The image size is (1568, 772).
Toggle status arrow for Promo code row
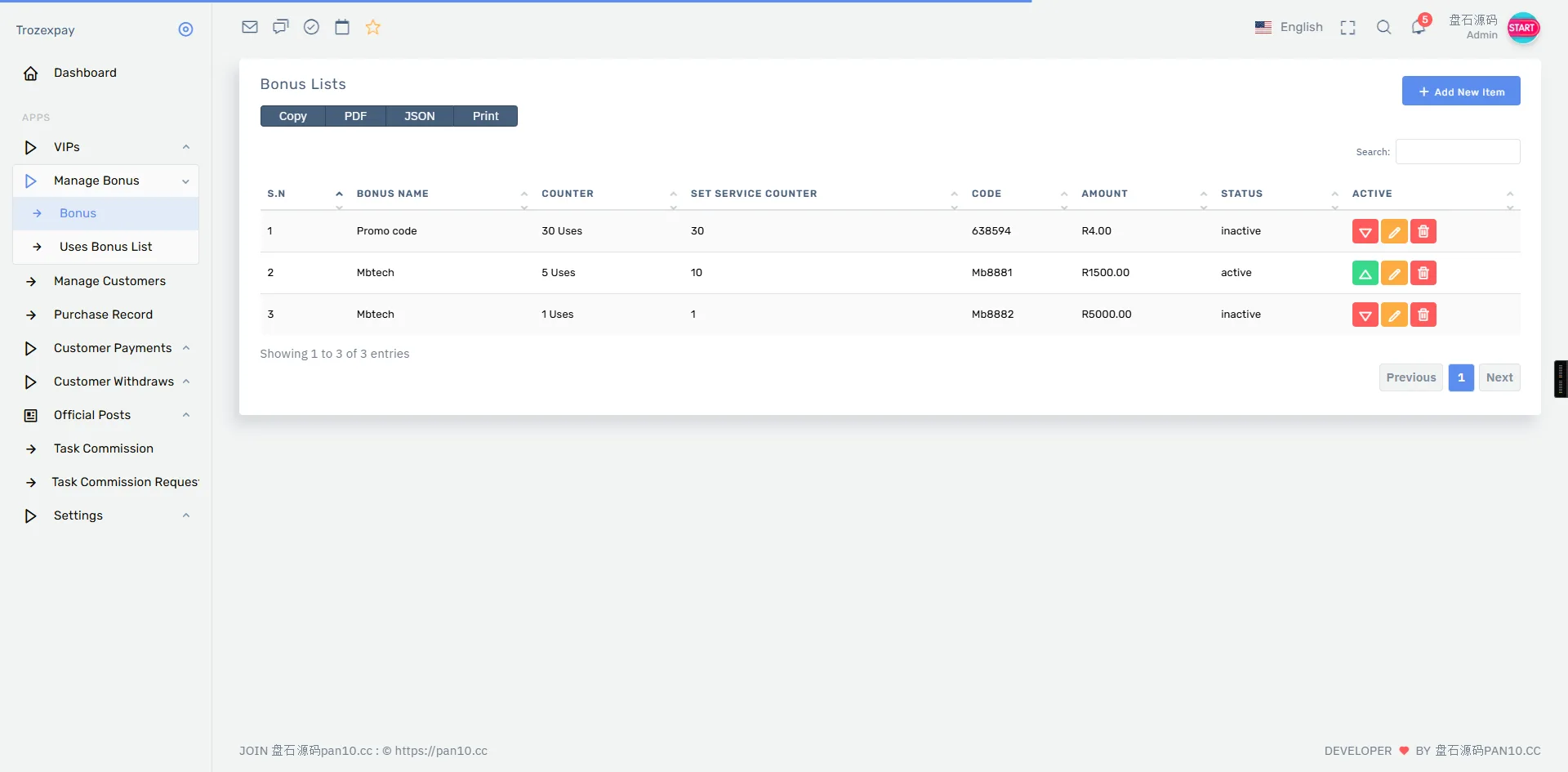click(x=1365, y=232)
